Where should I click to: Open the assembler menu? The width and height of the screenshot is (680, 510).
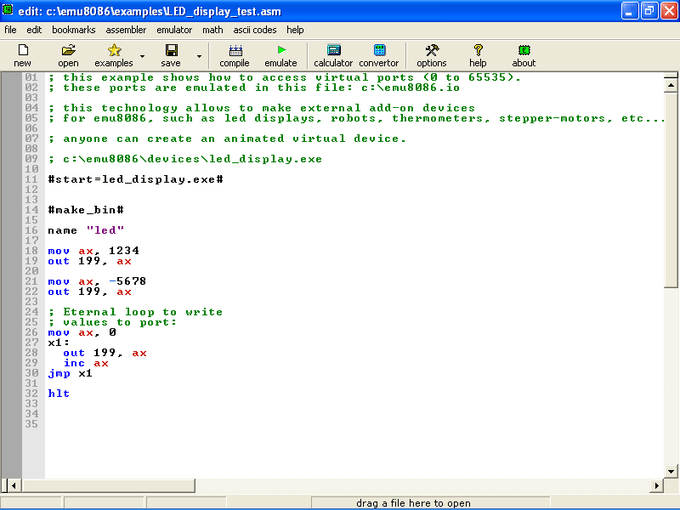point(127,30)
